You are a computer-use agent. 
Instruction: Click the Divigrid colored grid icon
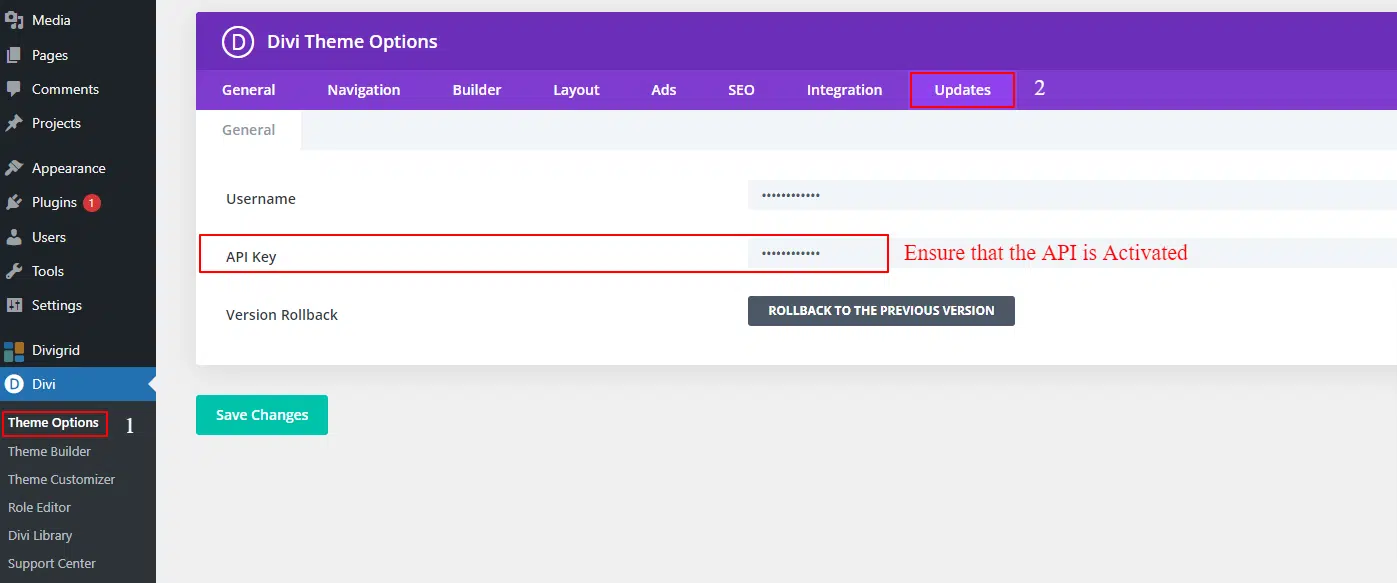(14, 350)
